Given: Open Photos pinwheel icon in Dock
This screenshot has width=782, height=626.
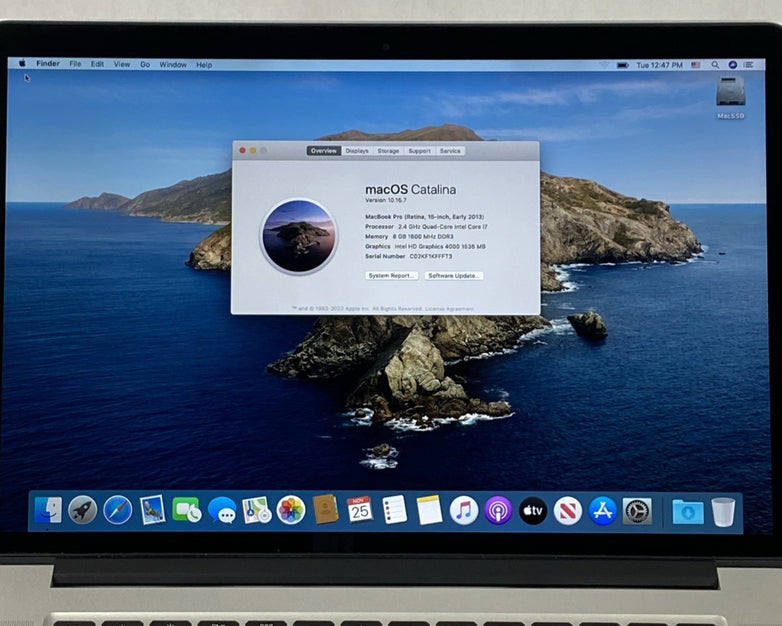Looking at the screenshot, I should 291,510.
